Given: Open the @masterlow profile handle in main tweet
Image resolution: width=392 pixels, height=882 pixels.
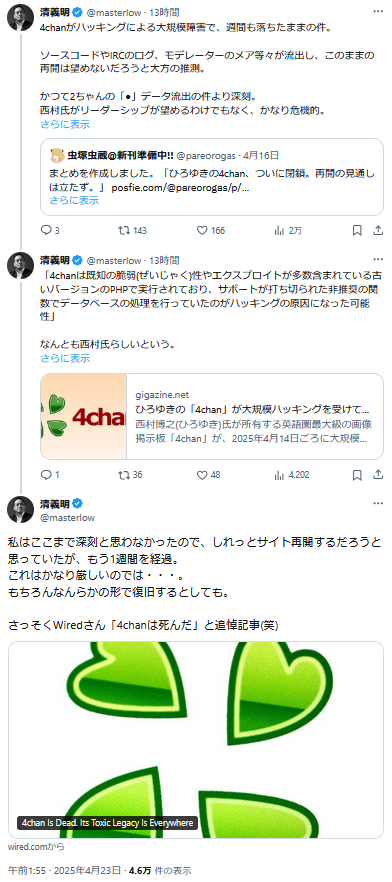Looking at the screenshot, I should 67,518.
